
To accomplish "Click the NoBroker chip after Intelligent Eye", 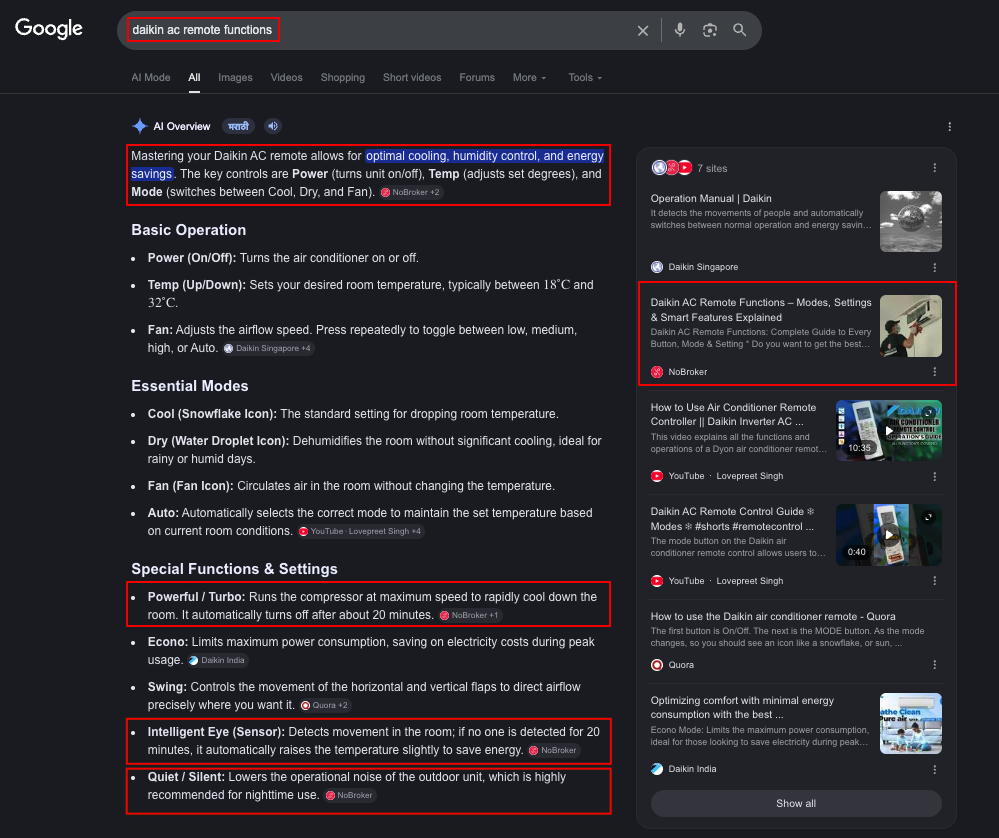I will click(553, 751).
